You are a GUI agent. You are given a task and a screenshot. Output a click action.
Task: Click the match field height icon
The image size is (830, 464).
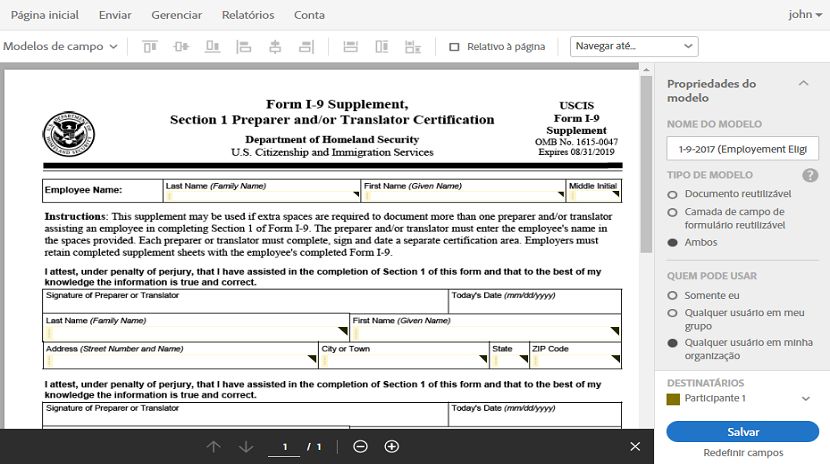click(x=382, y=47)
